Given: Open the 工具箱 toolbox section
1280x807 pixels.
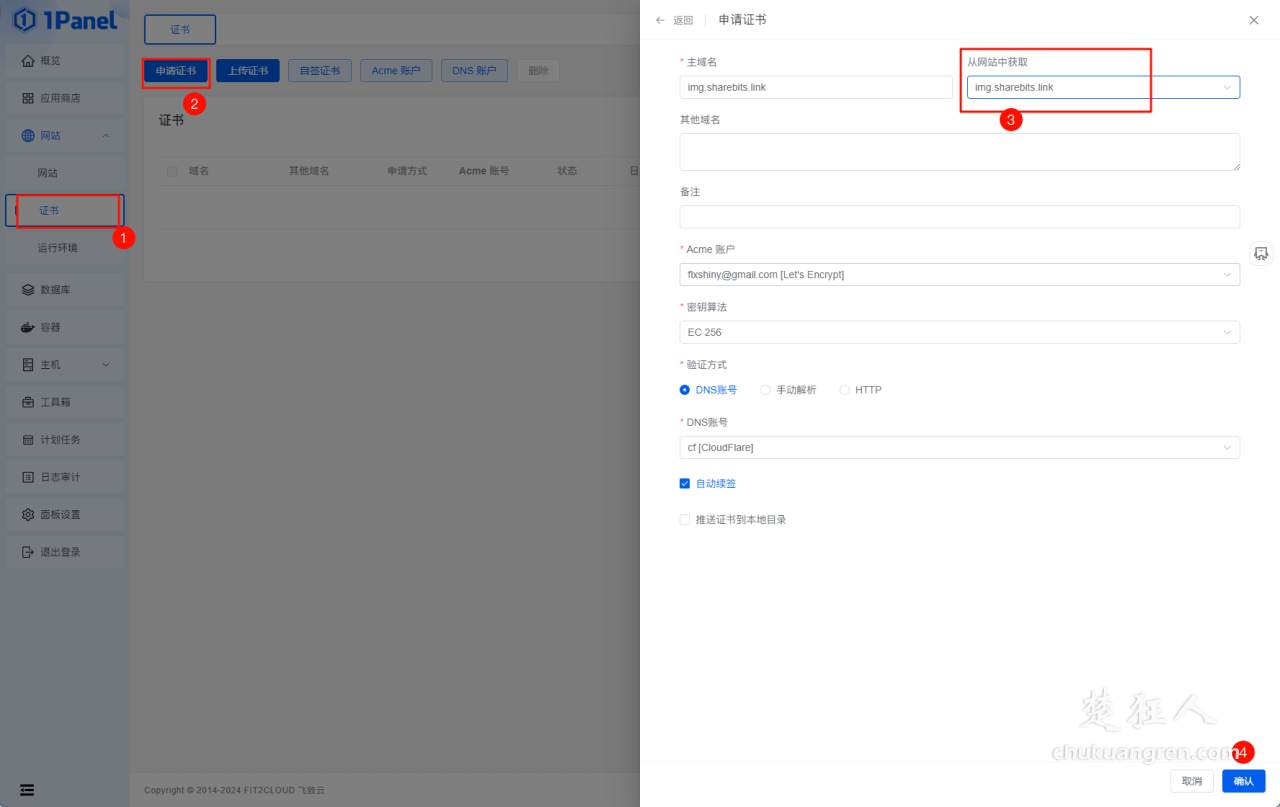Looking at the screenshot, I should tap(64, 401).
